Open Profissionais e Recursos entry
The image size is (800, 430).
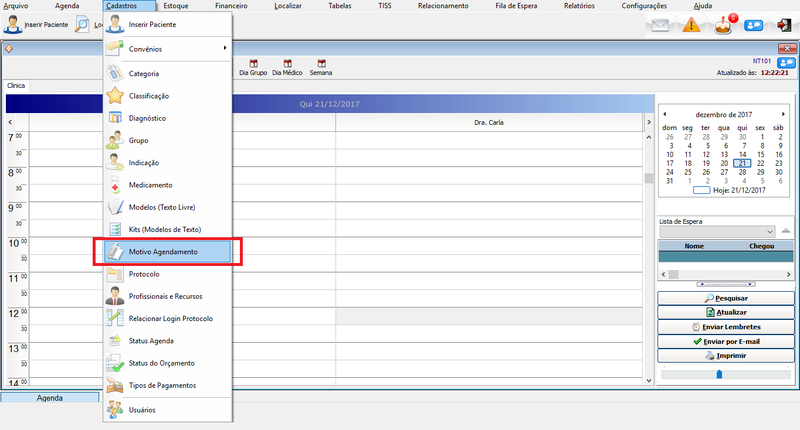pyautogui.click(x=167, y=296)
